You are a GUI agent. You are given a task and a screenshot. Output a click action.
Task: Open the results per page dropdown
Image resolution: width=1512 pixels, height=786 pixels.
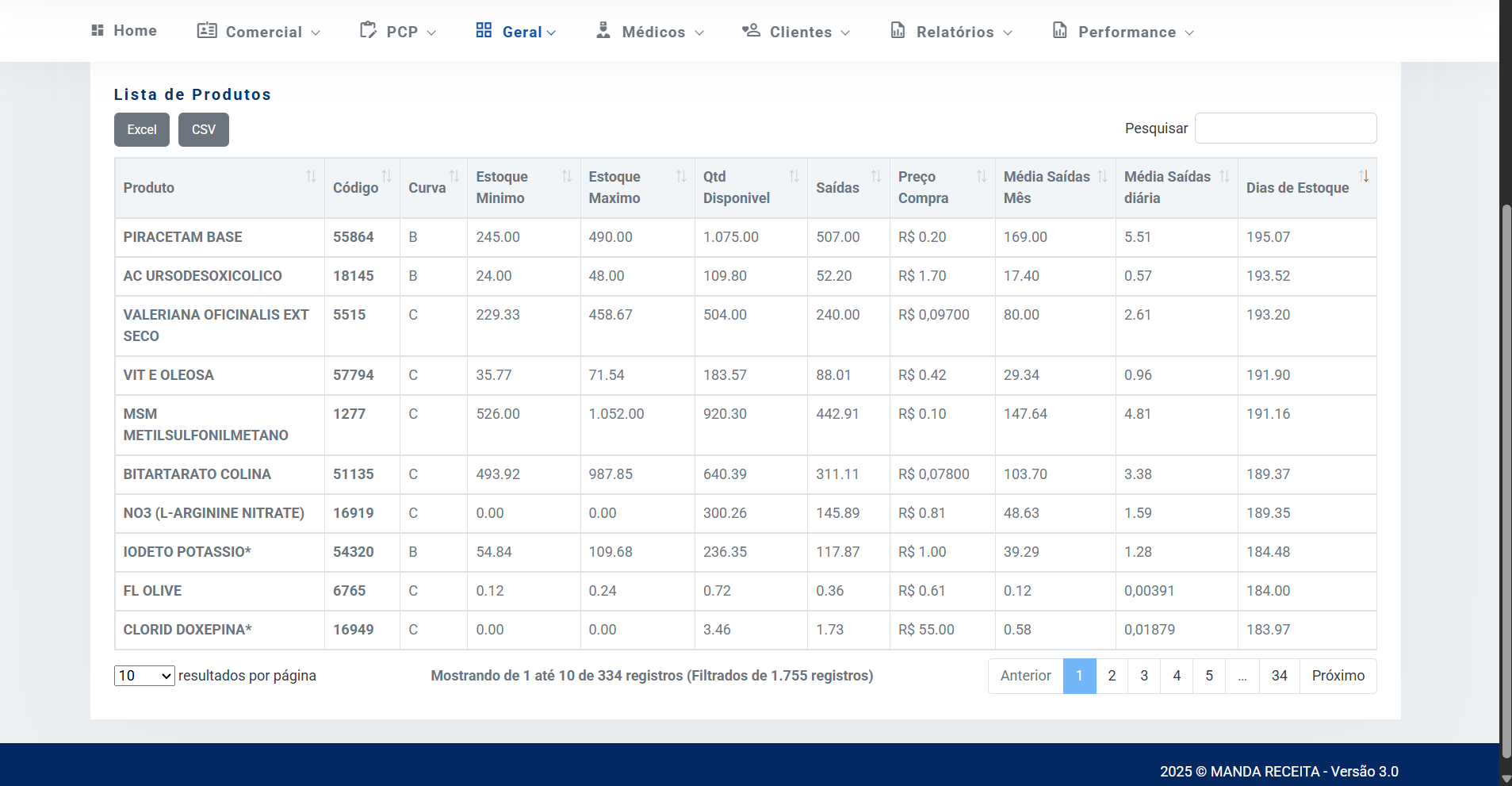point(144,676)
